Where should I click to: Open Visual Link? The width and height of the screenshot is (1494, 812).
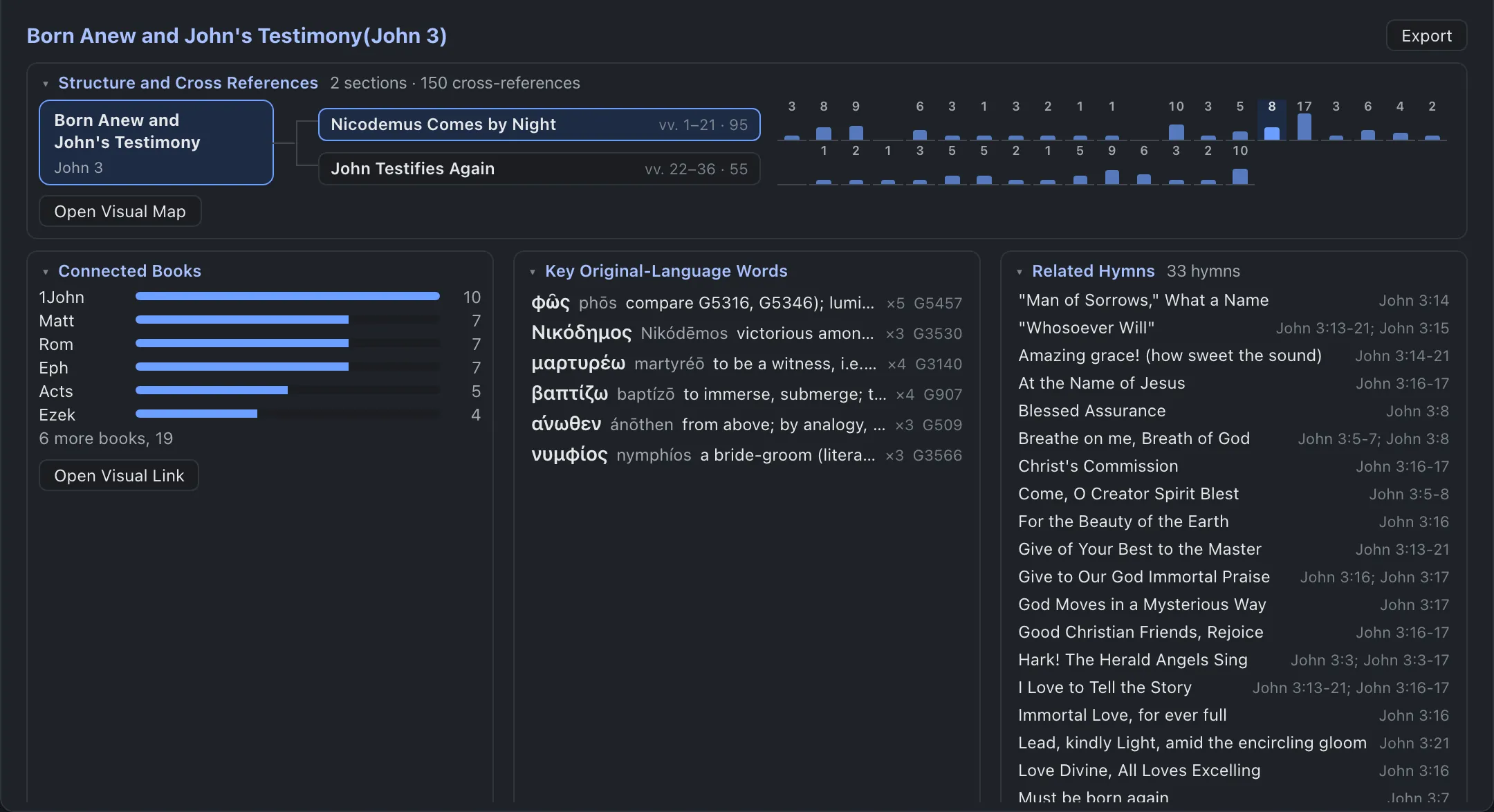pos(119,475)
